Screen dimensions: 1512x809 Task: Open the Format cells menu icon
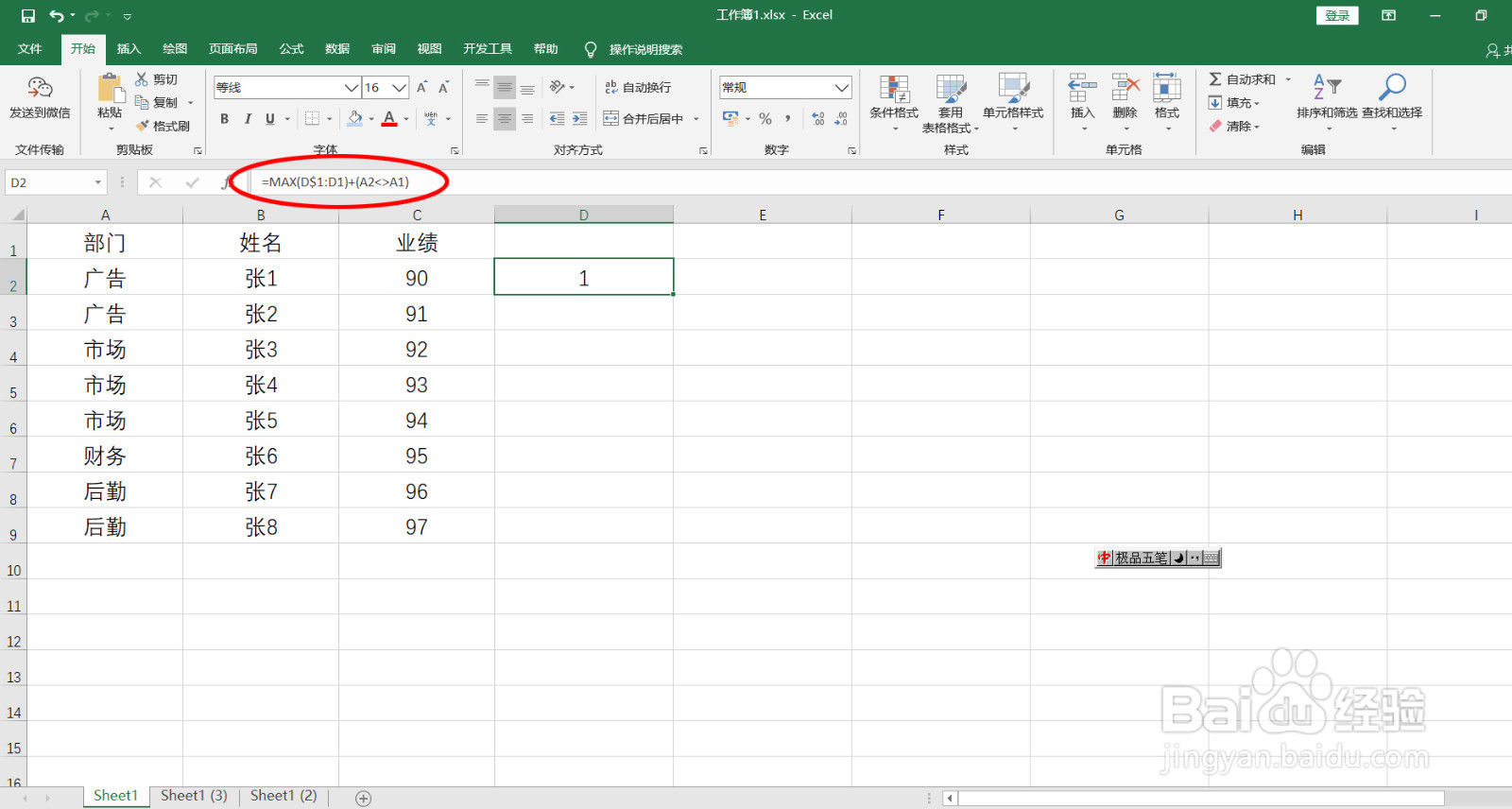(1167, 88)
